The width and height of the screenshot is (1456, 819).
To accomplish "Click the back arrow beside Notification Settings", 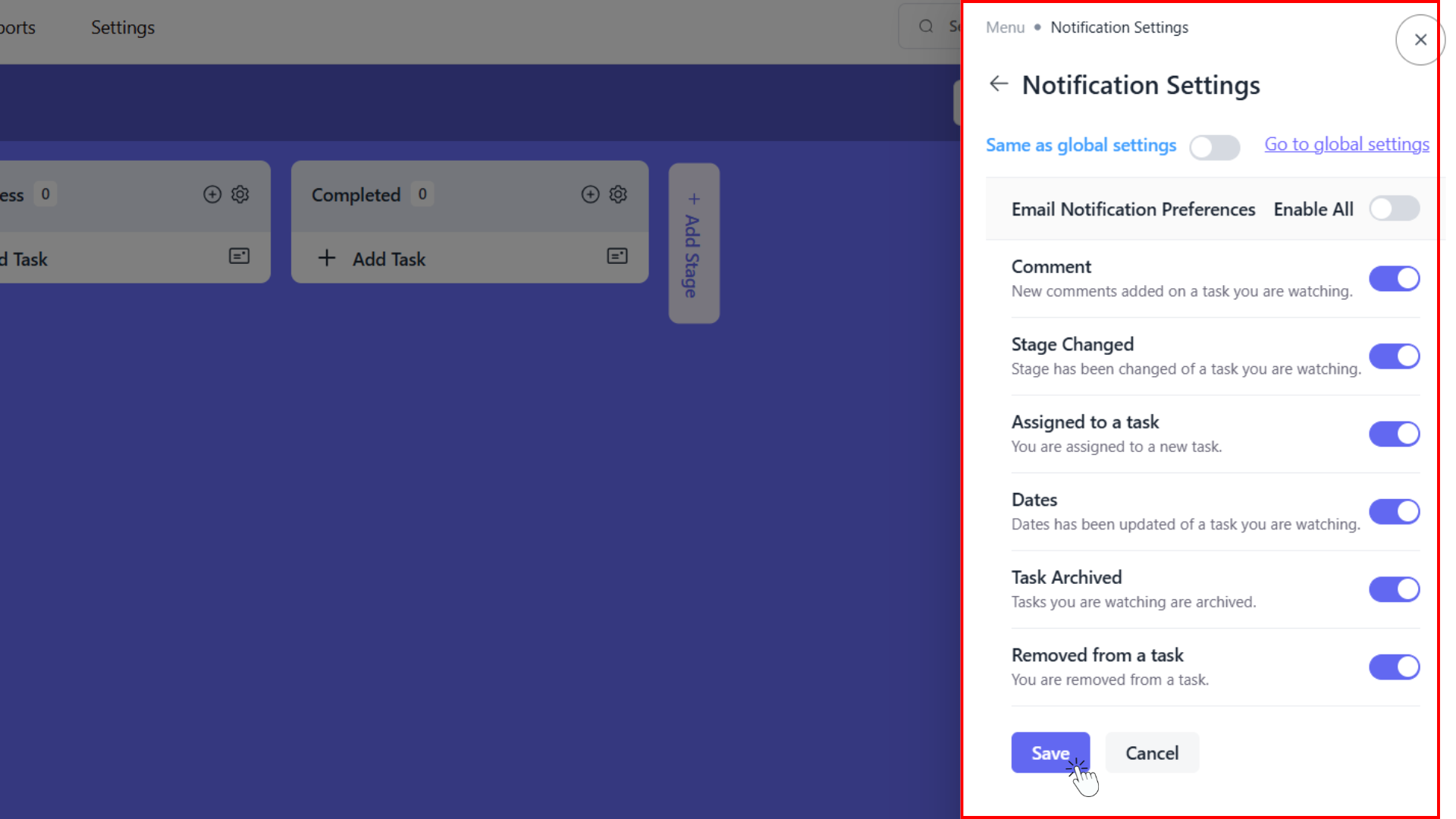I will pyautogui.click(x=999, y=84).
